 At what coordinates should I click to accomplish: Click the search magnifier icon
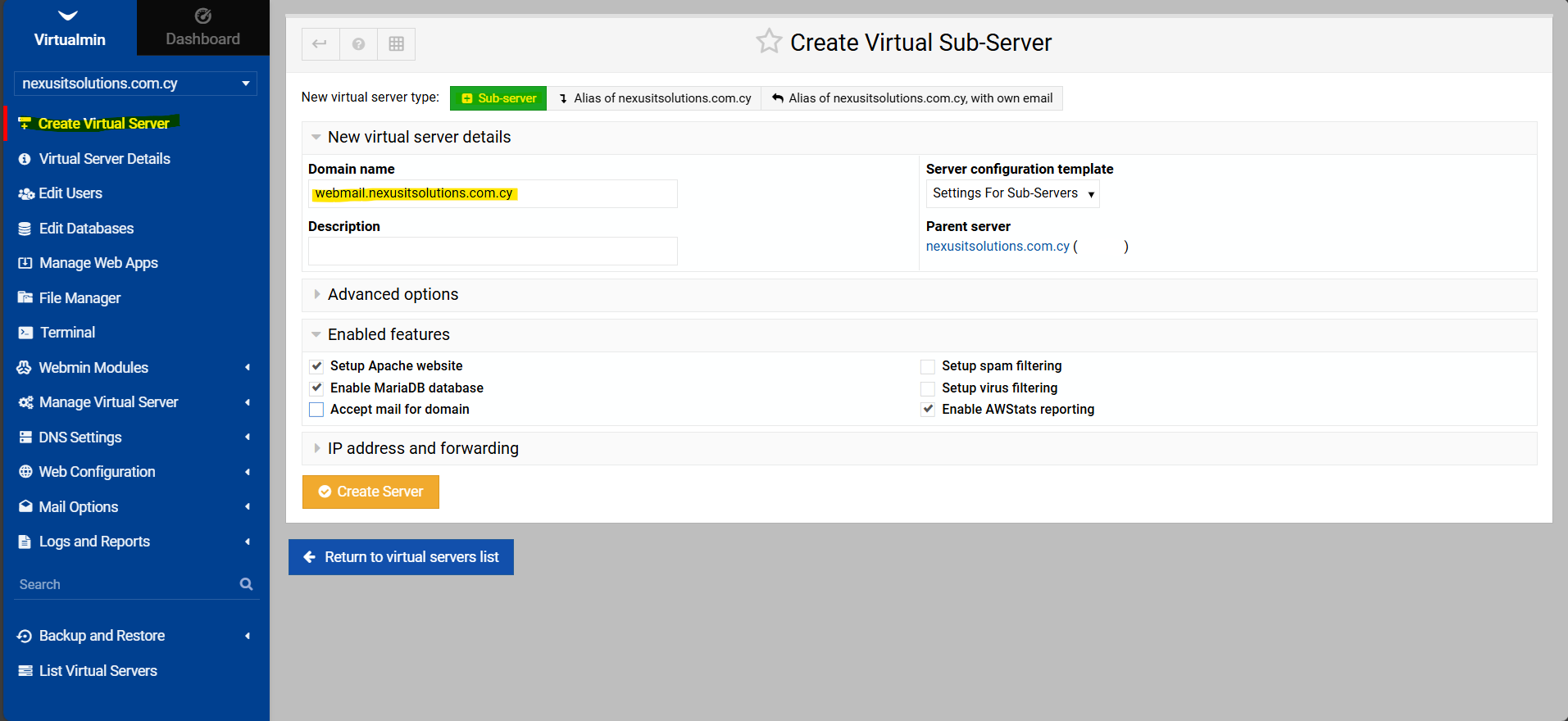pos(246,584)
